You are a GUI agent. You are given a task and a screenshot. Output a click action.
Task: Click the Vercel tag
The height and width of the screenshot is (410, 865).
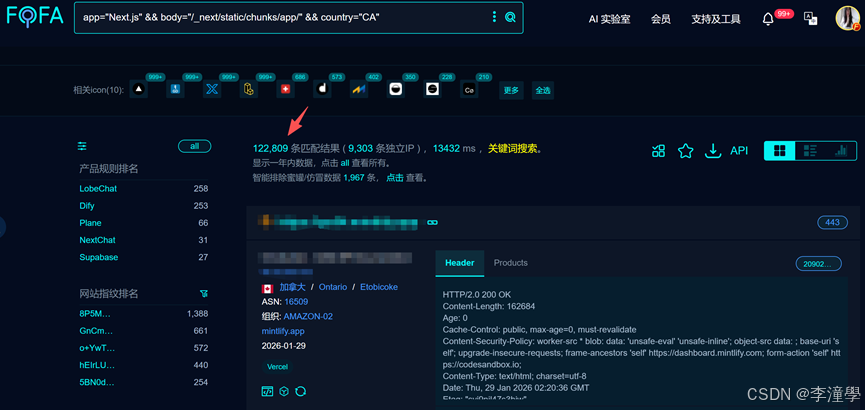pos(277,366)
